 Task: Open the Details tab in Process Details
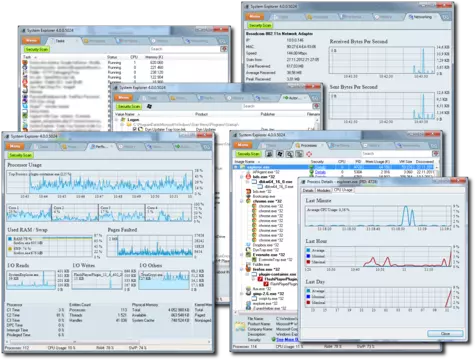(308, 190)
